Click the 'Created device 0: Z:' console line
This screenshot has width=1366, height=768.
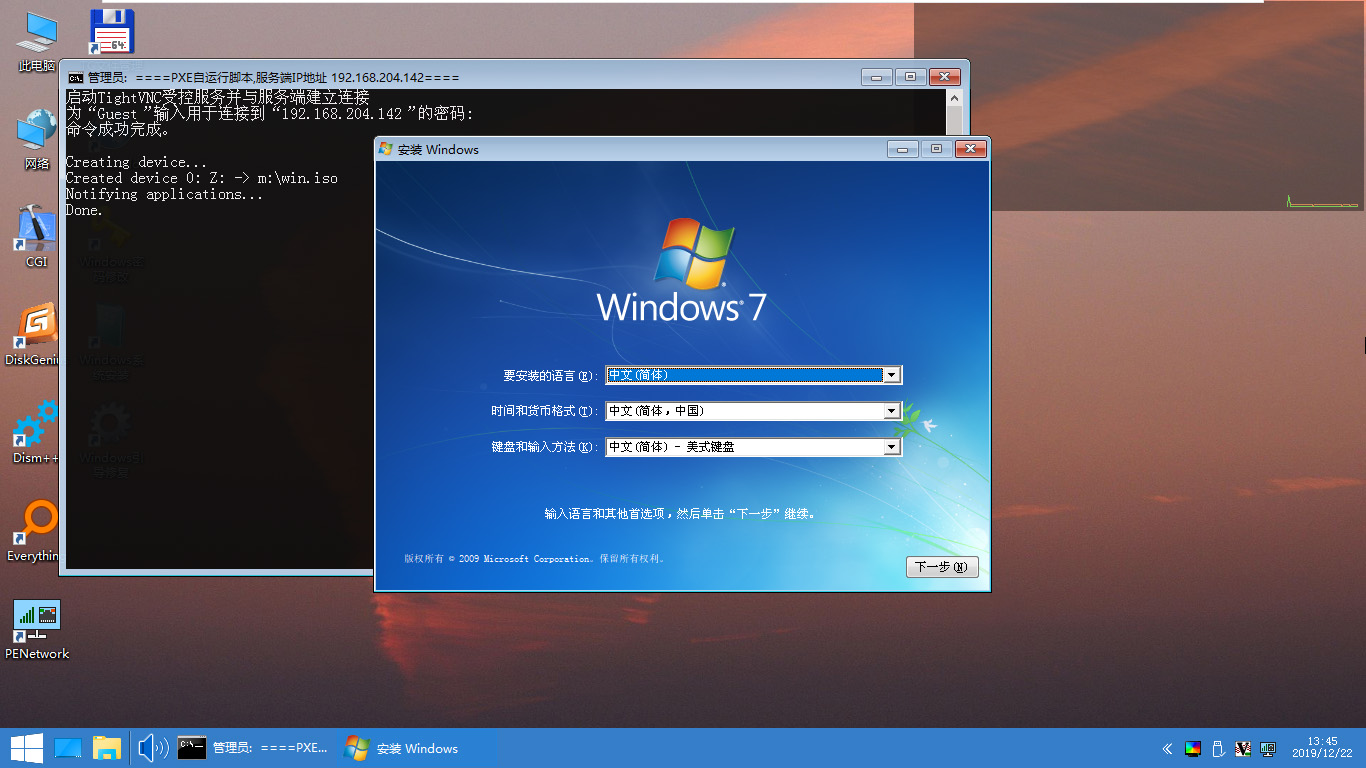pyautogui.click(x=202, y=178)
